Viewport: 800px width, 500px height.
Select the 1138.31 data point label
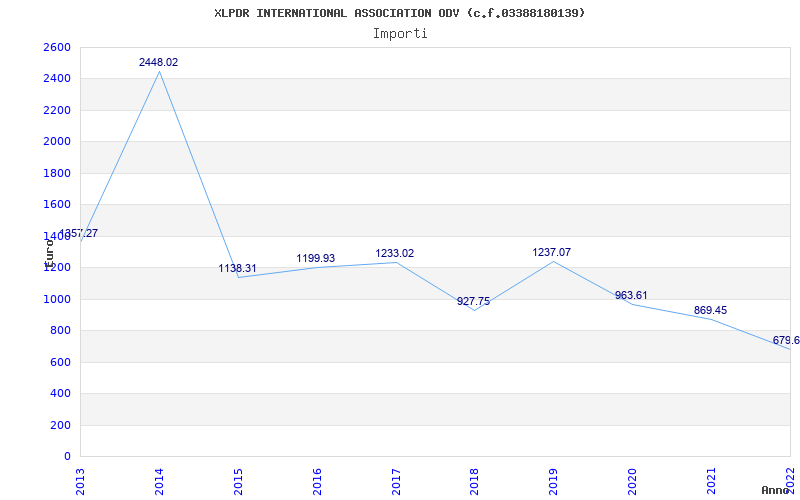(237, 268)
